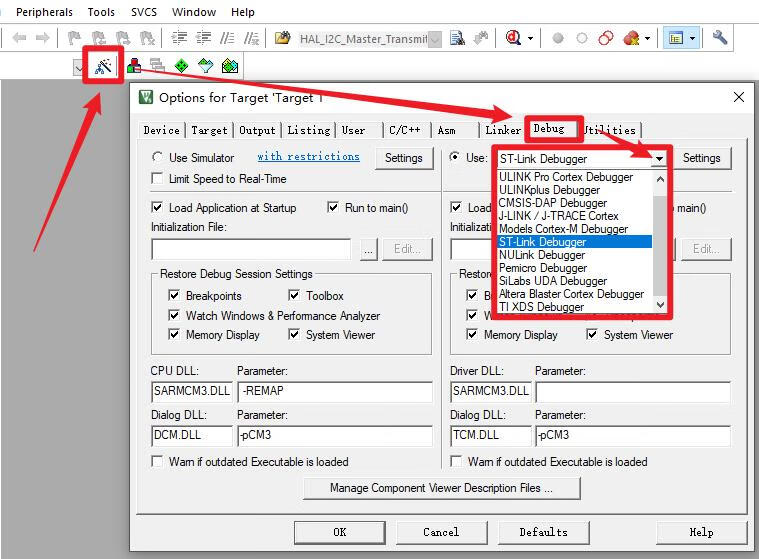The width and height of the screenshot is (759, 559).
Task: Click the Kill All Breakpoints icon
Action: [x=631, y=38]
